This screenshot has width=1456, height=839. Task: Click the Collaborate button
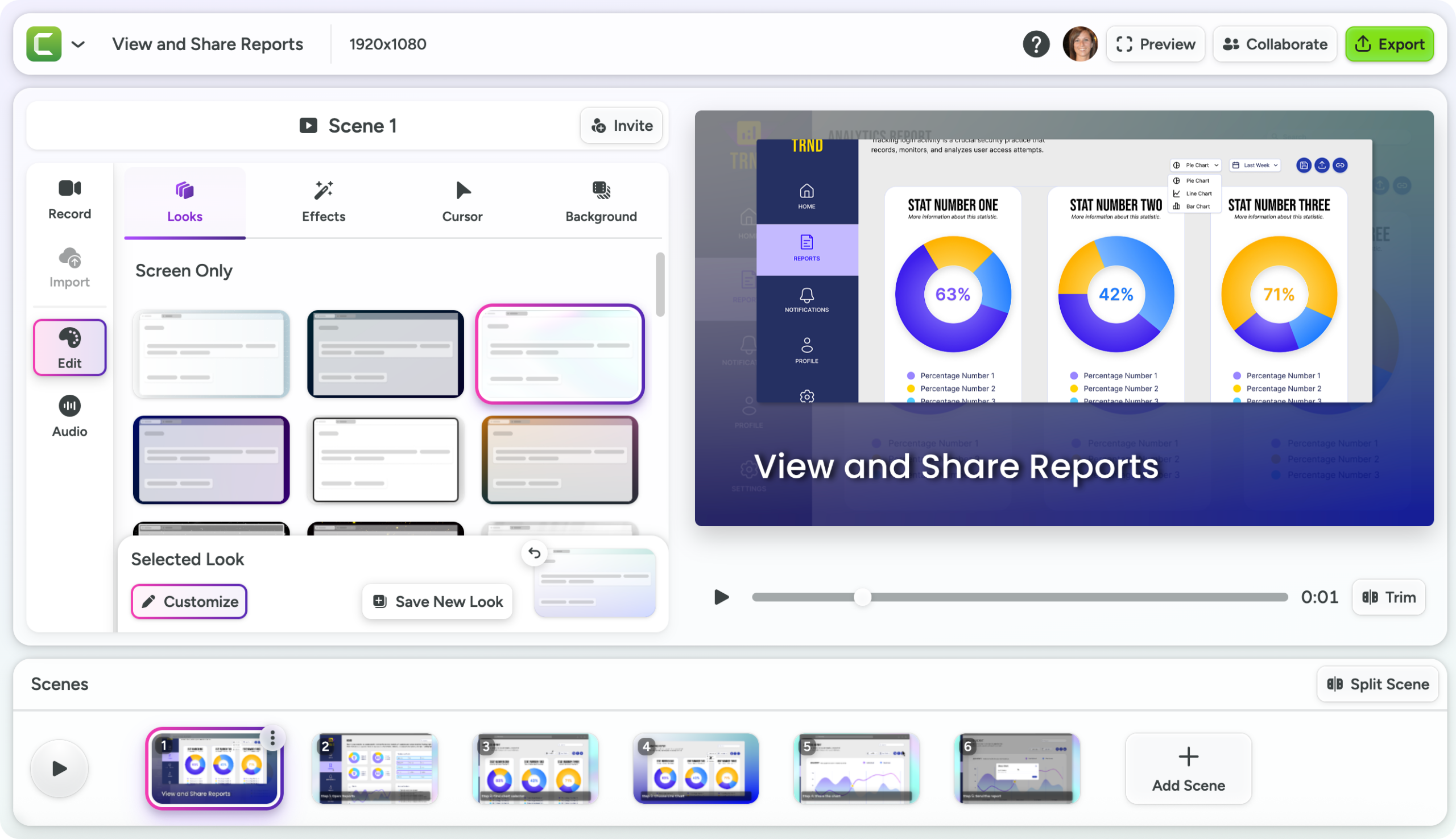(1275, 44)
